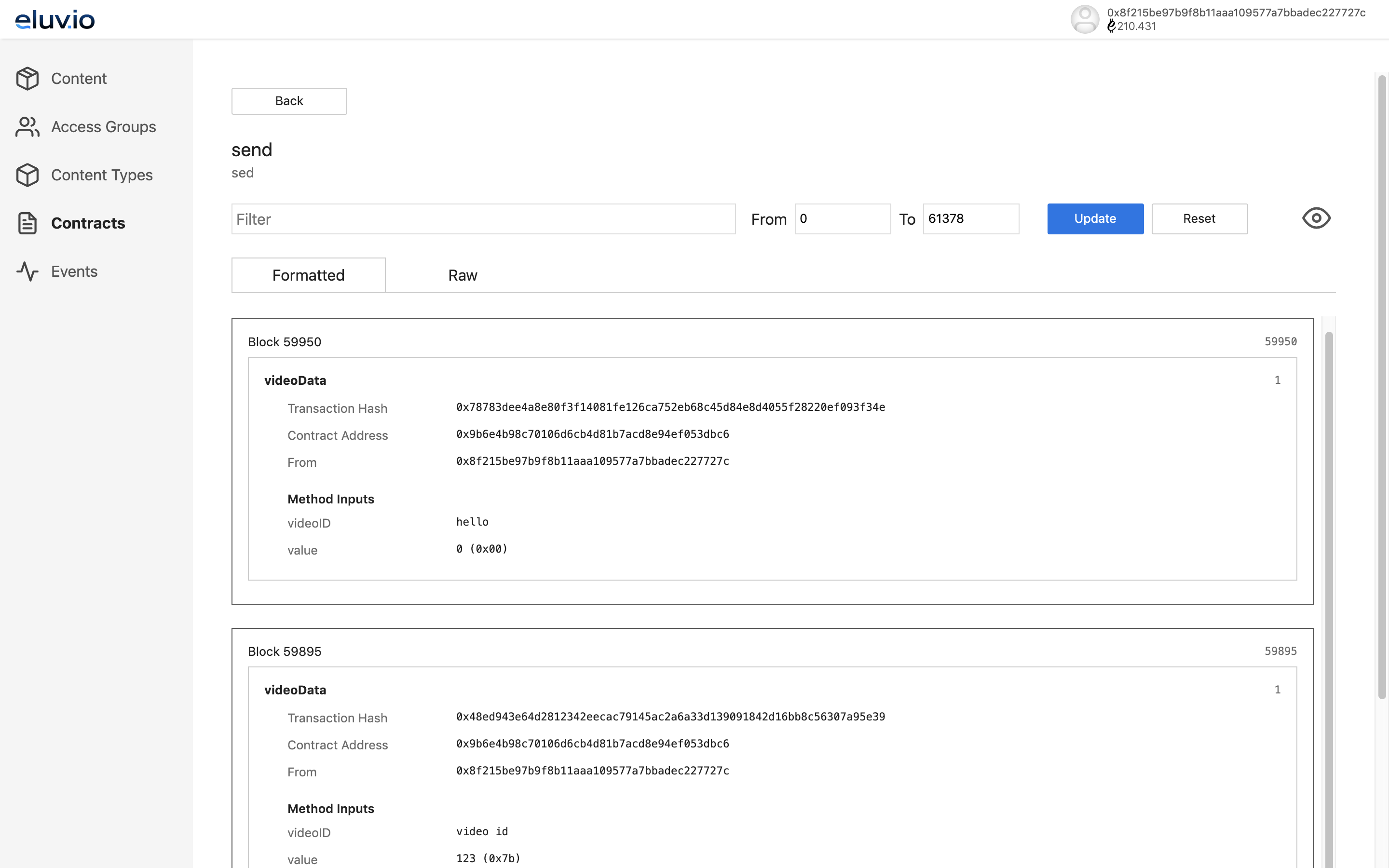Open the Events sidebar menu item
The width and height of the screenshot is (1389, 868).
click(74, 271)
